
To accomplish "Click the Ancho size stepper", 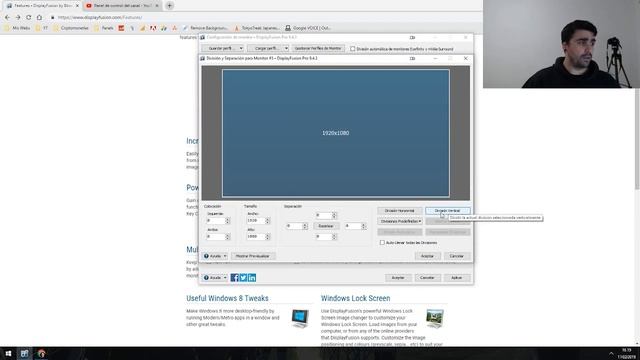I will (267, 220).
